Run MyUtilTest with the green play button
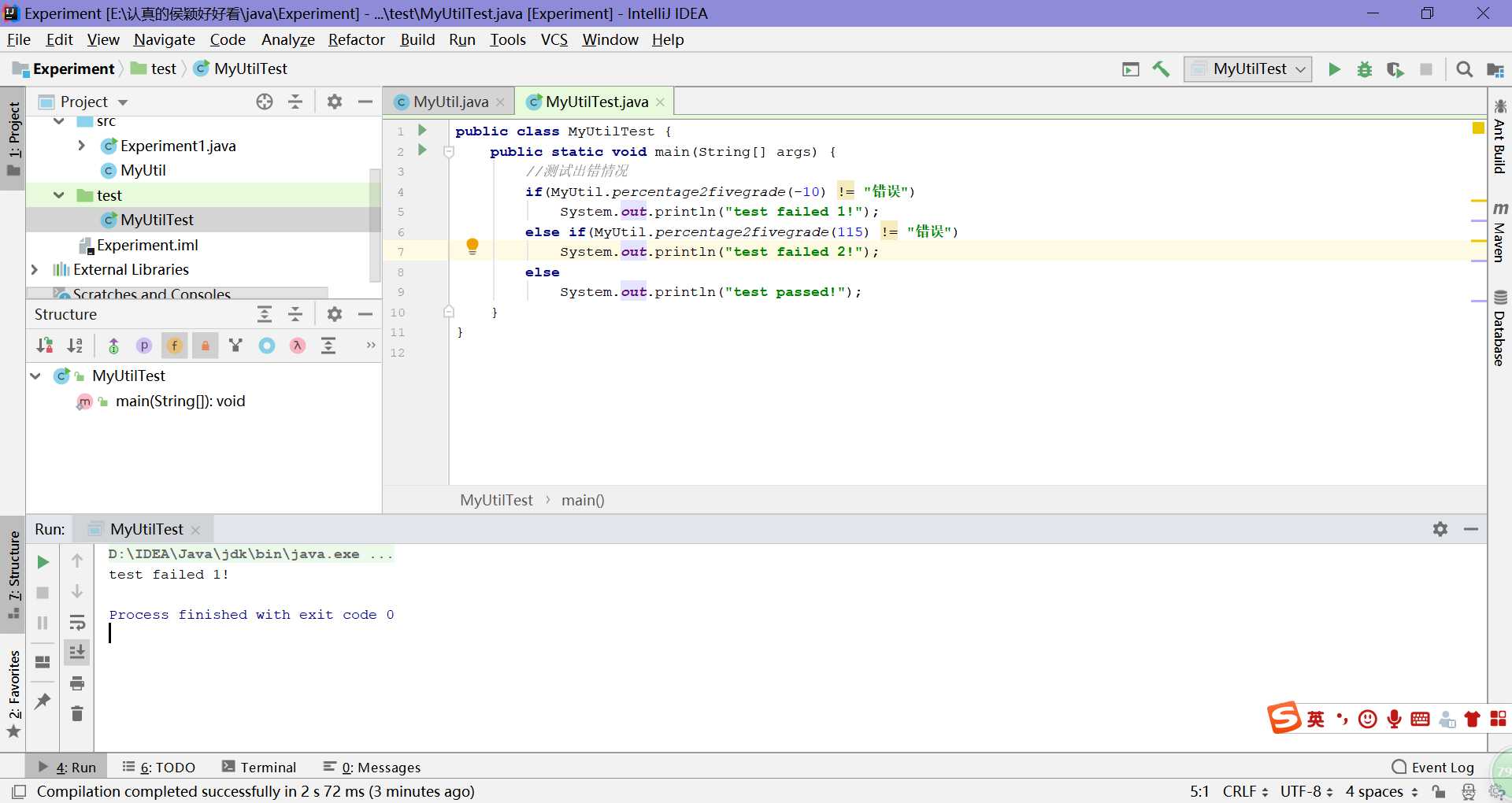 coord(1334,69)
